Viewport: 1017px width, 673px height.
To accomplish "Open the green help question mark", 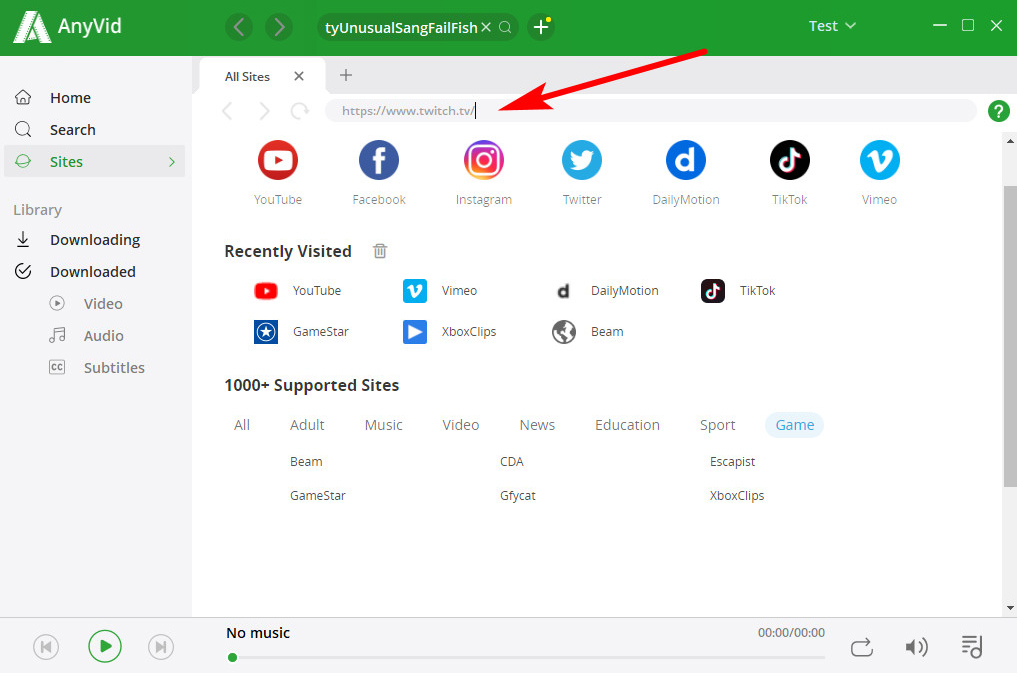I will point(999,111).
